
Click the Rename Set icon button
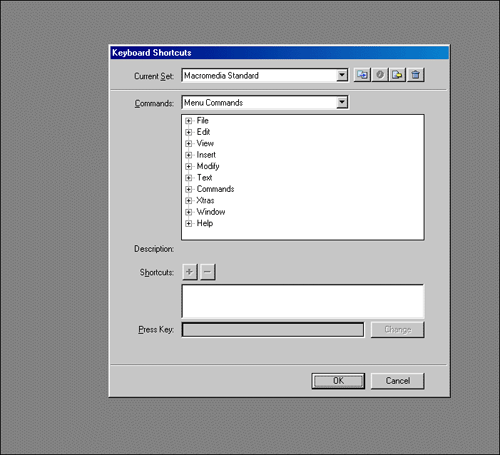pyautogui.click(x=380, y=75)
